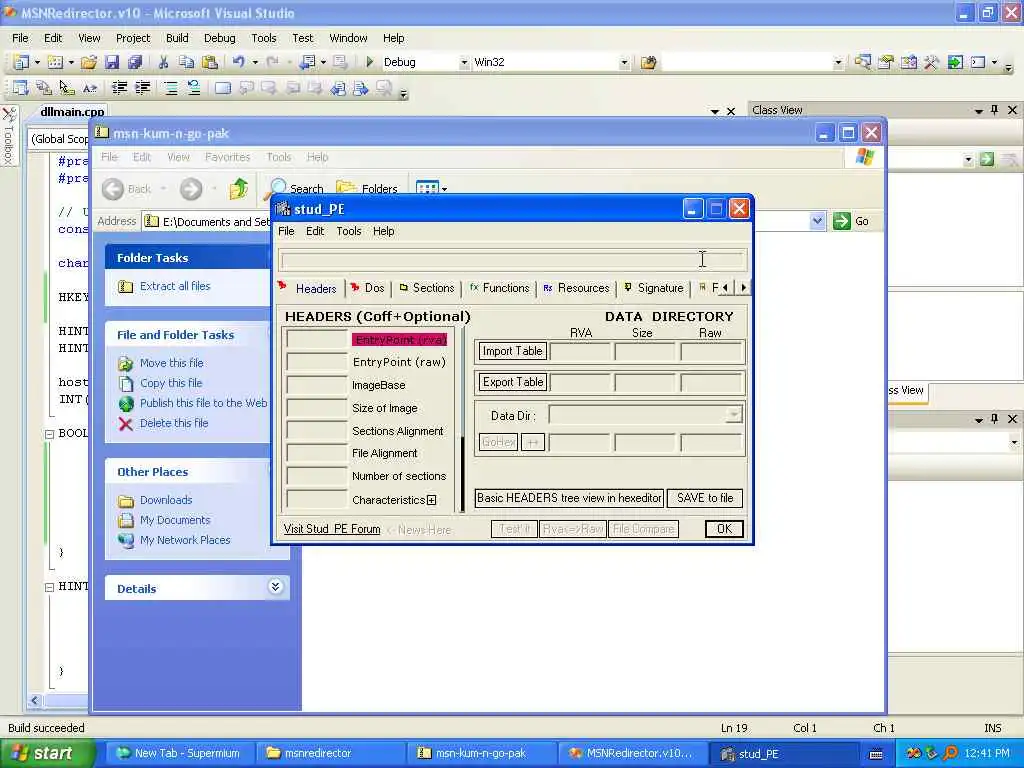Toggle auto-hide pin on Class View panel
1024x768 pixels.
[995, 110]
